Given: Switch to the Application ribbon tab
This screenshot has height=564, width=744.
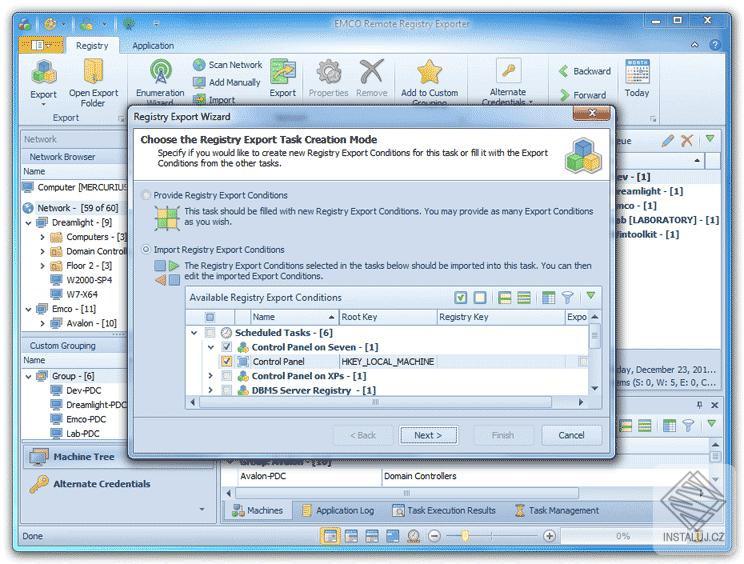Looking at the screenshot, I should click(153, 46).
